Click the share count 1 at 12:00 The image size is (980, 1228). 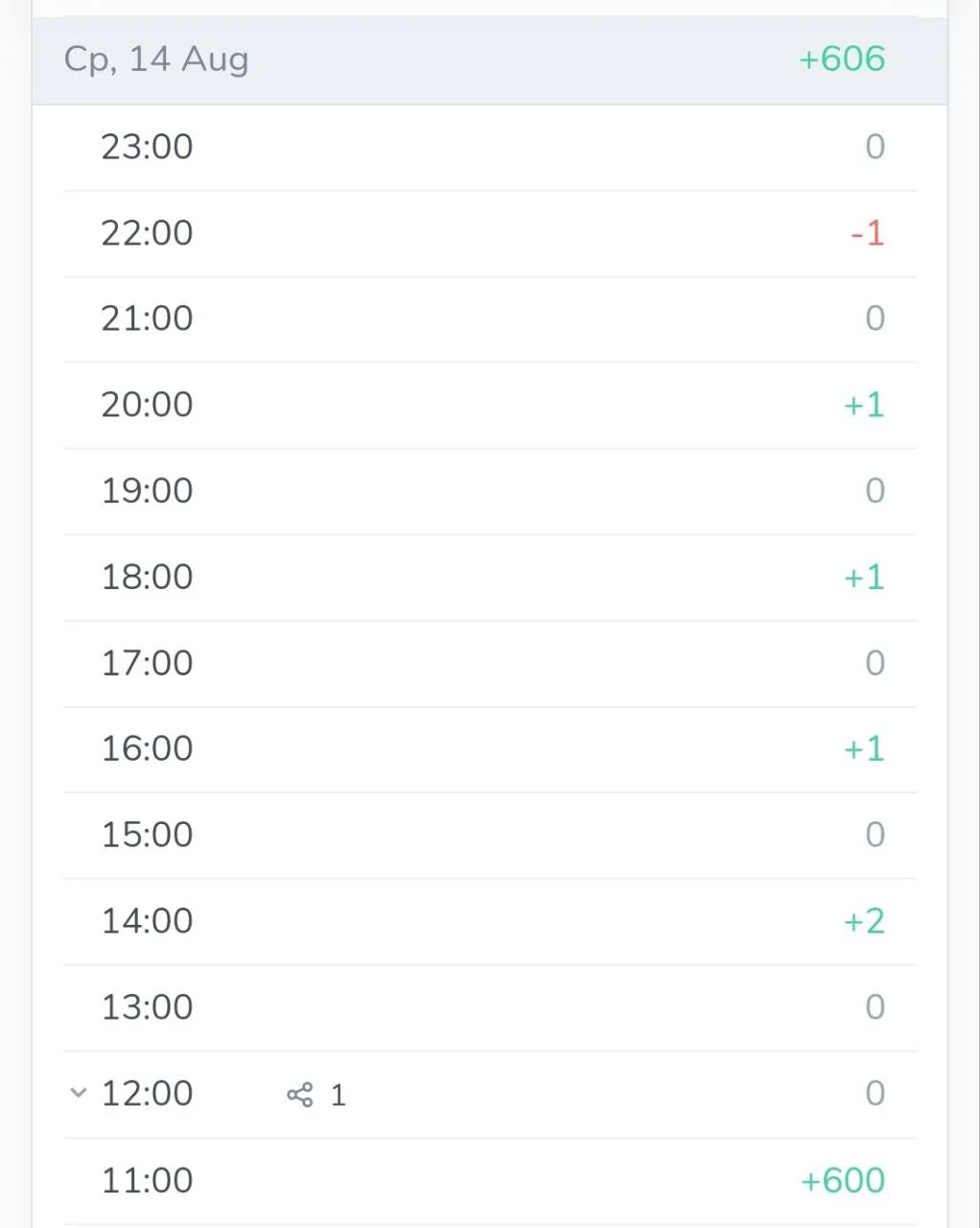coord(338,1096)
